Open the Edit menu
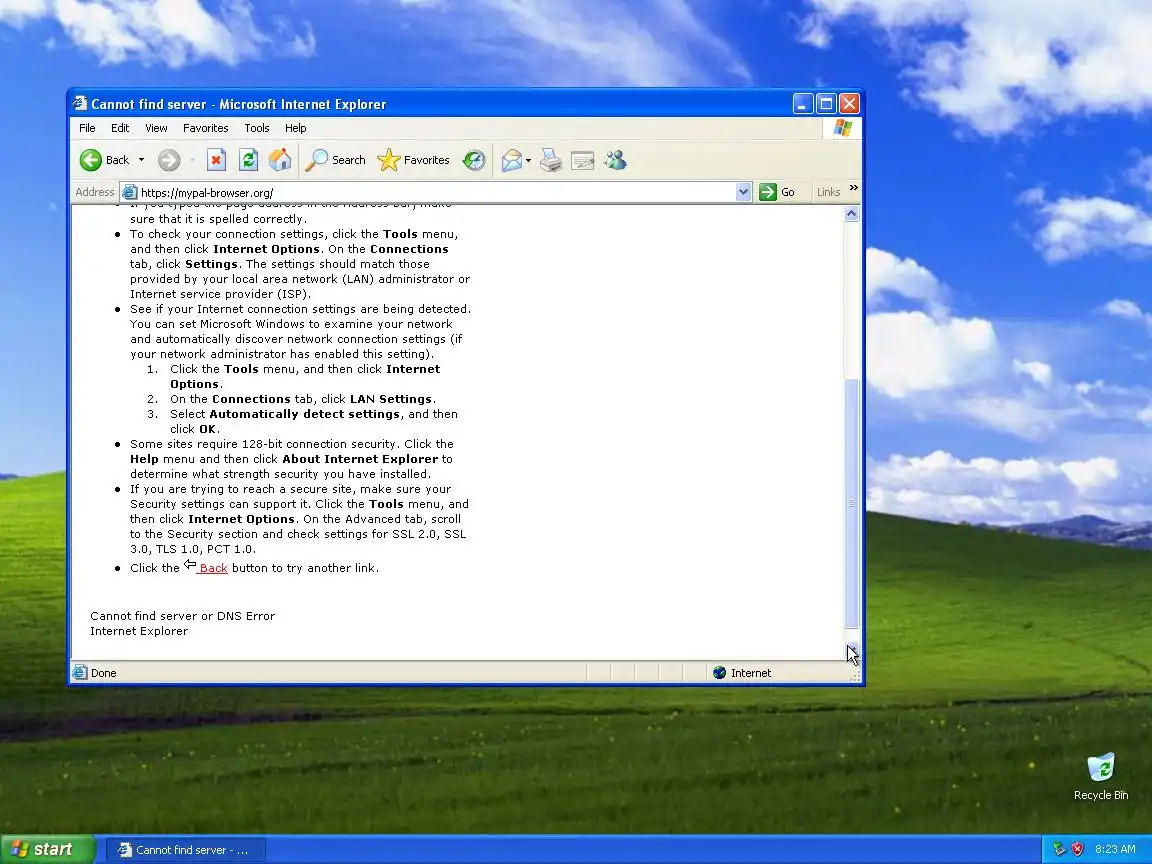1152x864 pixels. point(120,128)
